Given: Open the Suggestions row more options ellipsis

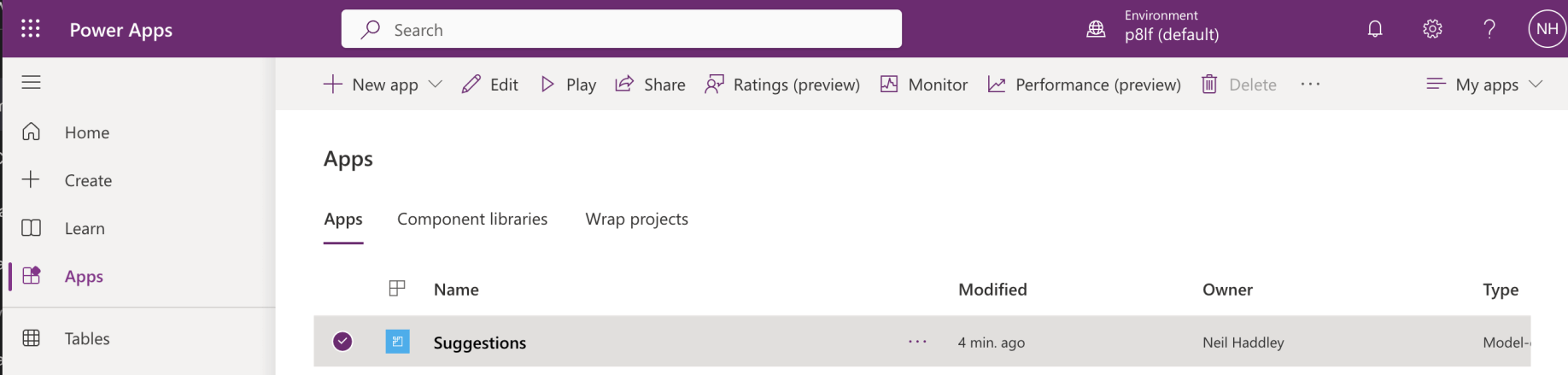Looking at the screenshot, I should 917,342.
